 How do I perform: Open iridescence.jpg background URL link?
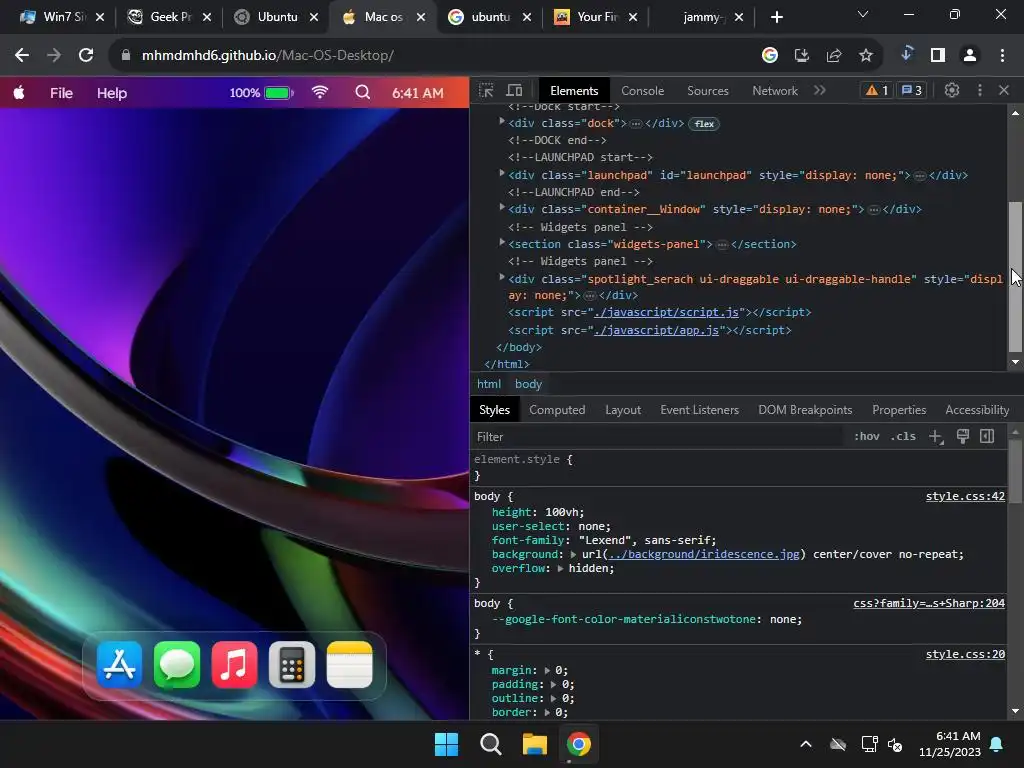pyautogui.click(x=703, y=554)
